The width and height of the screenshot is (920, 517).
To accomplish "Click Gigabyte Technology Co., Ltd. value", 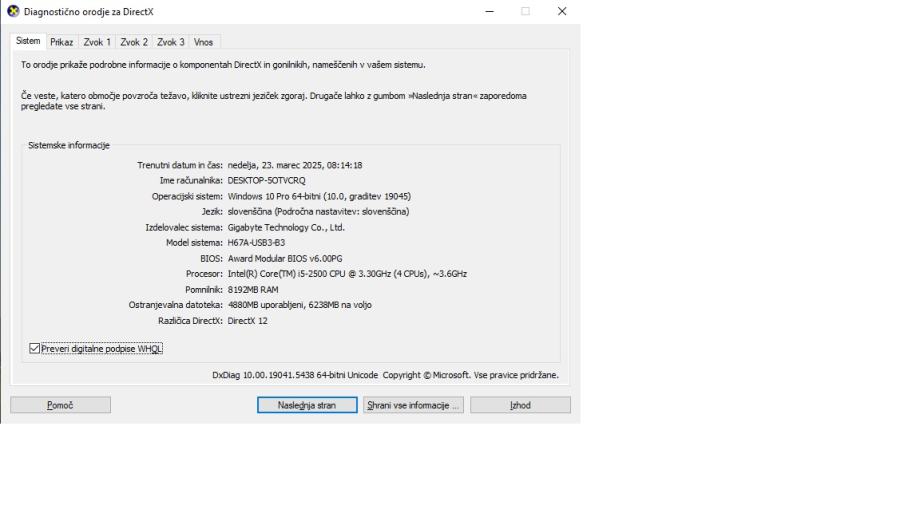I will 286,228.
